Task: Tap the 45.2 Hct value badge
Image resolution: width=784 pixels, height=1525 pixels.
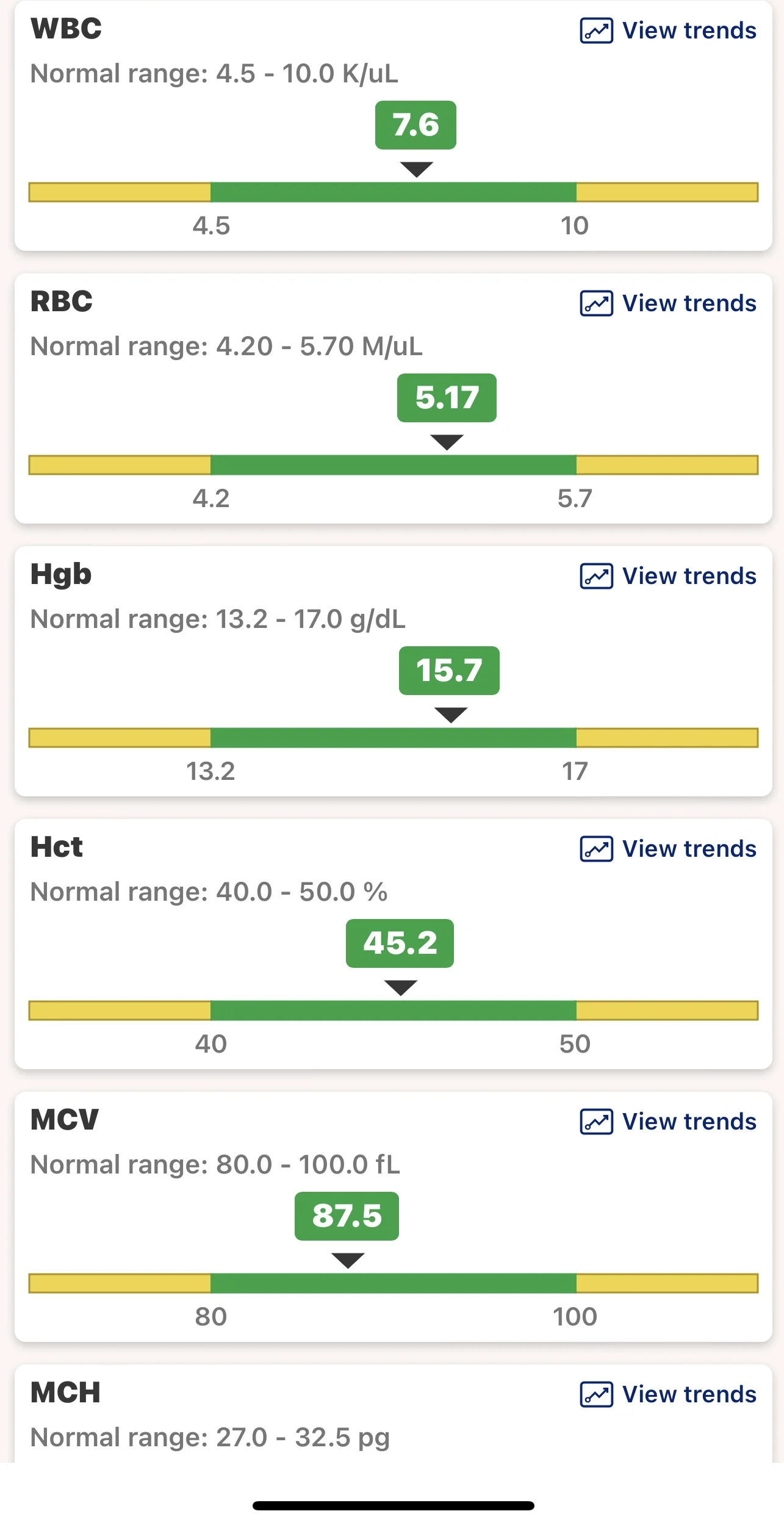Action: (400, 943)
